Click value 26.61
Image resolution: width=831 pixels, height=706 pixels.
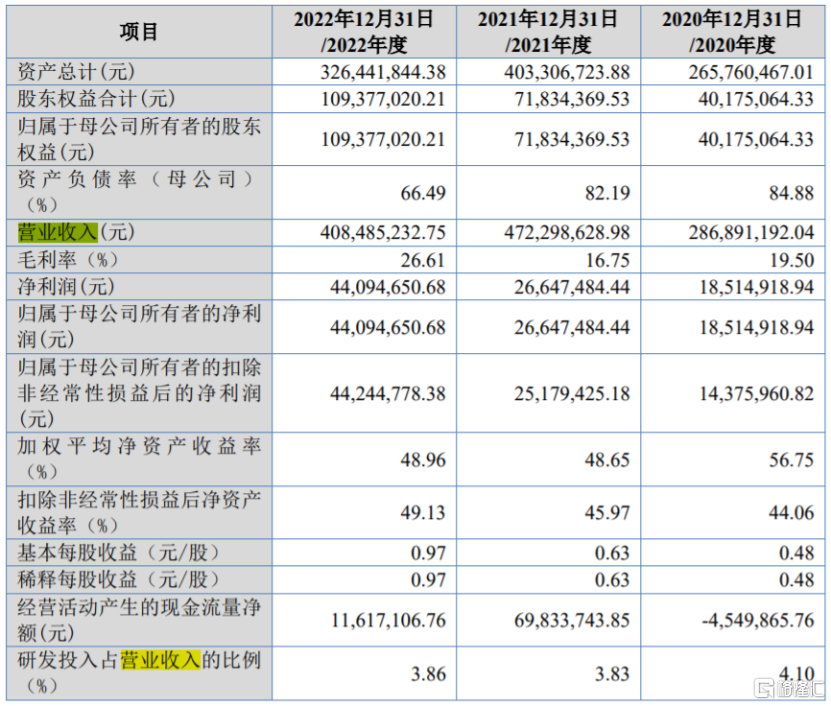(423, 260)
